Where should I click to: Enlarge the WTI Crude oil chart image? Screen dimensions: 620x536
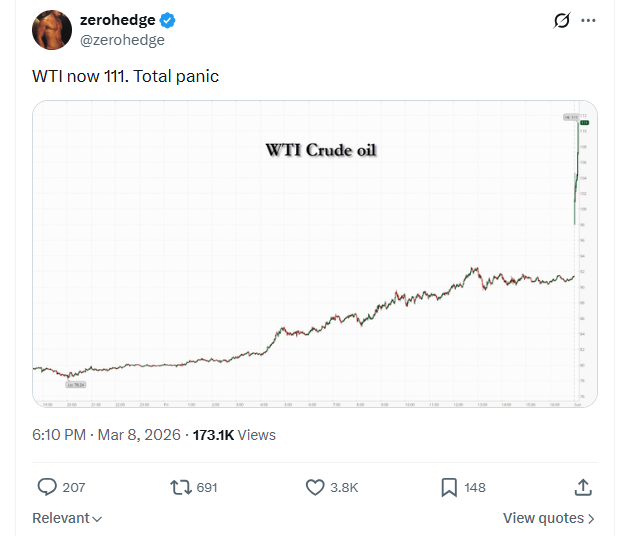pyautogui.click(x=314, y=254)
